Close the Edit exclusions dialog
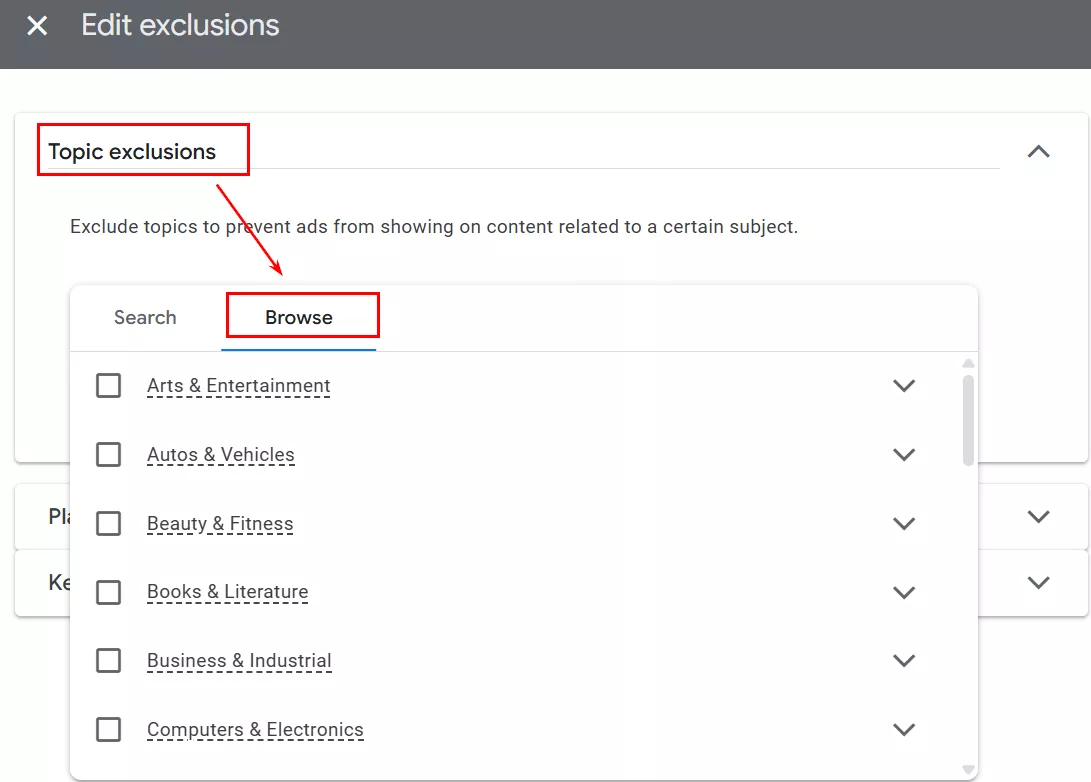The width and height of the screenshot is (1091, 782). pyautogui.click(x=37, y=26)
